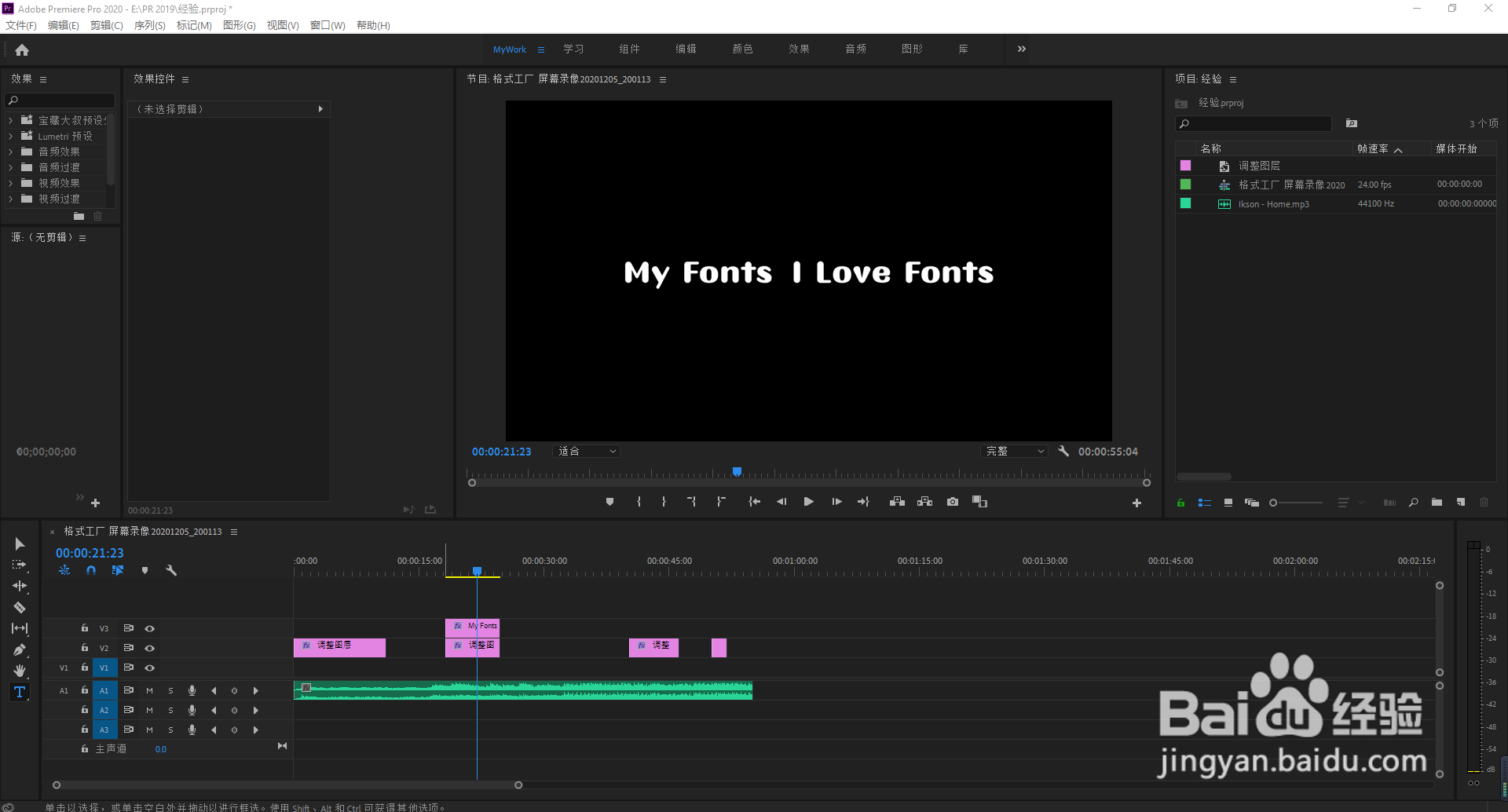Toggle Snap in timeline magnet icon
This screenshot has width=1508, height=812.
pyautogui.click(x=91, y=571)
